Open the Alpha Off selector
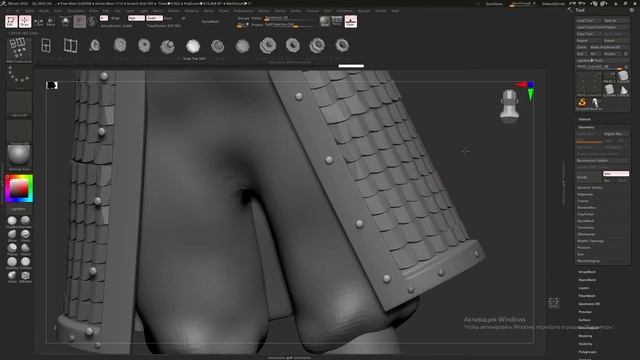This screenshot has height=360, width=640. 19,104
